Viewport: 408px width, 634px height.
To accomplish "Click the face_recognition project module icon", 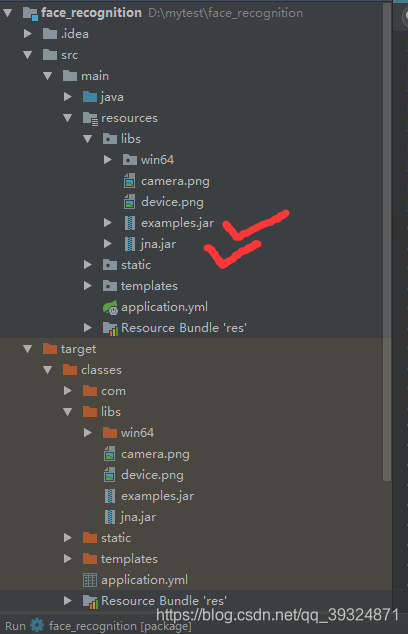I will [30, 13].
